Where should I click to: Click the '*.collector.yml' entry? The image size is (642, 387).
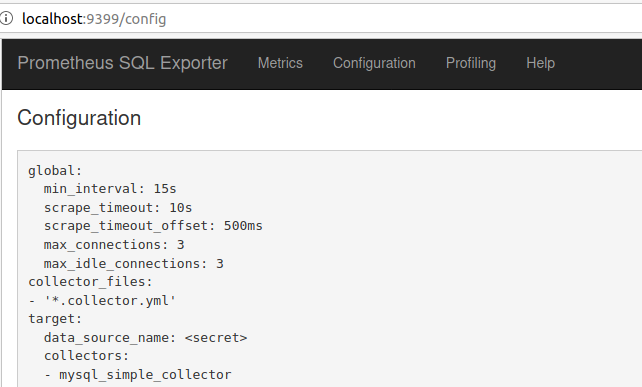coord(110,301)
